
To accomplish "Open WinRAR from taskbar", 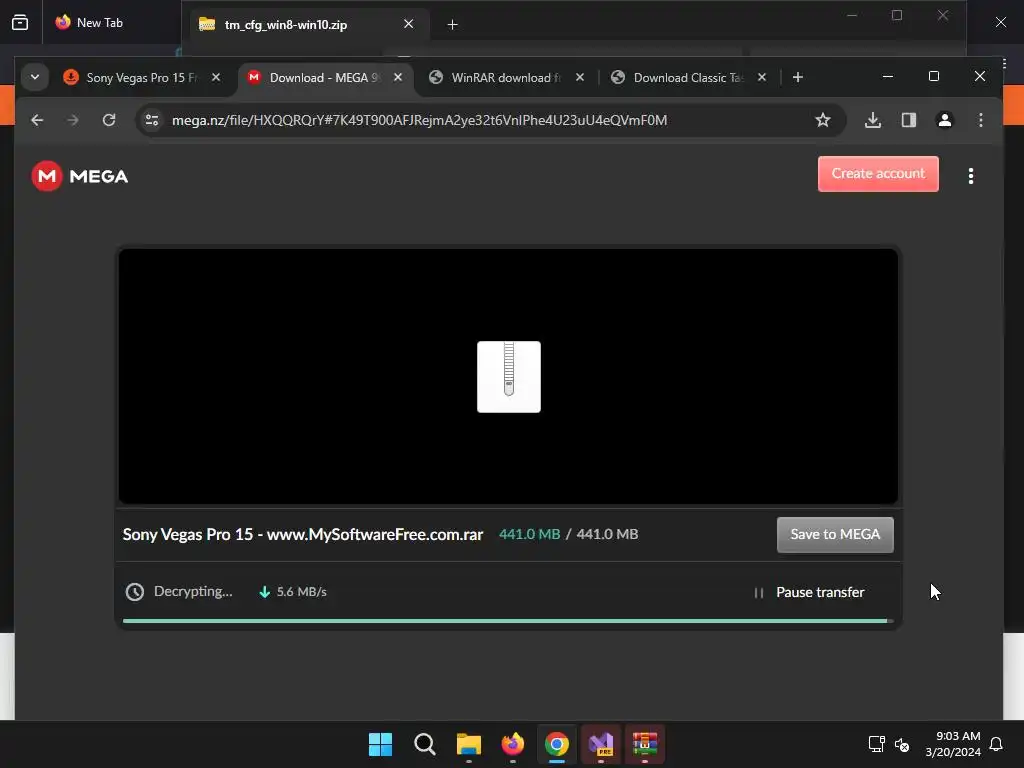I will (645, 744).
